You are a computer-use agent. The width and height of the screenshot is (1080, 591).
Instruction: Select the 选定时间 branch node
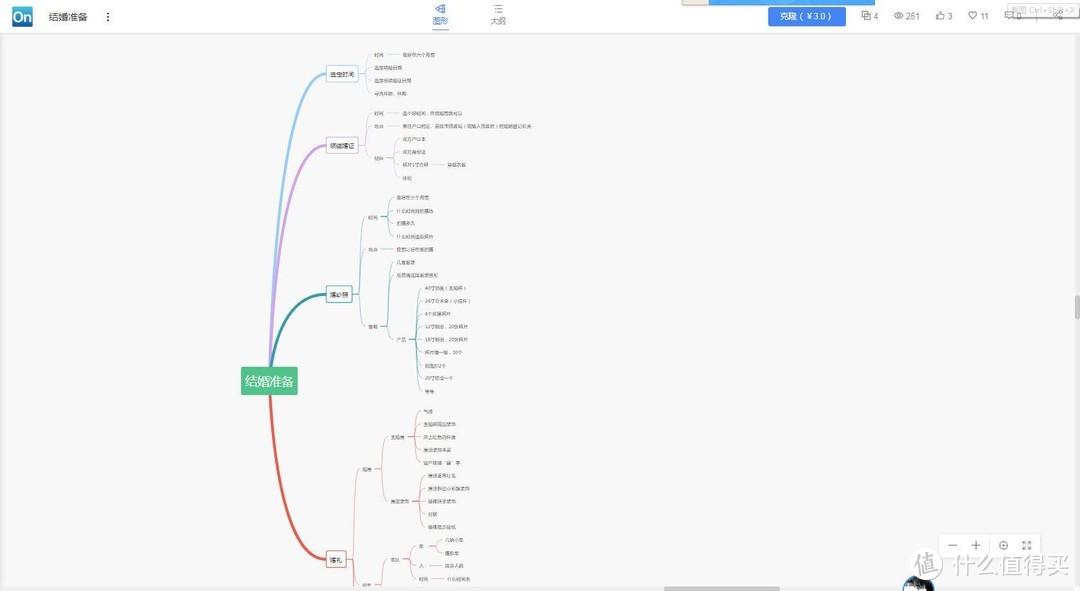tap(342, 74)
